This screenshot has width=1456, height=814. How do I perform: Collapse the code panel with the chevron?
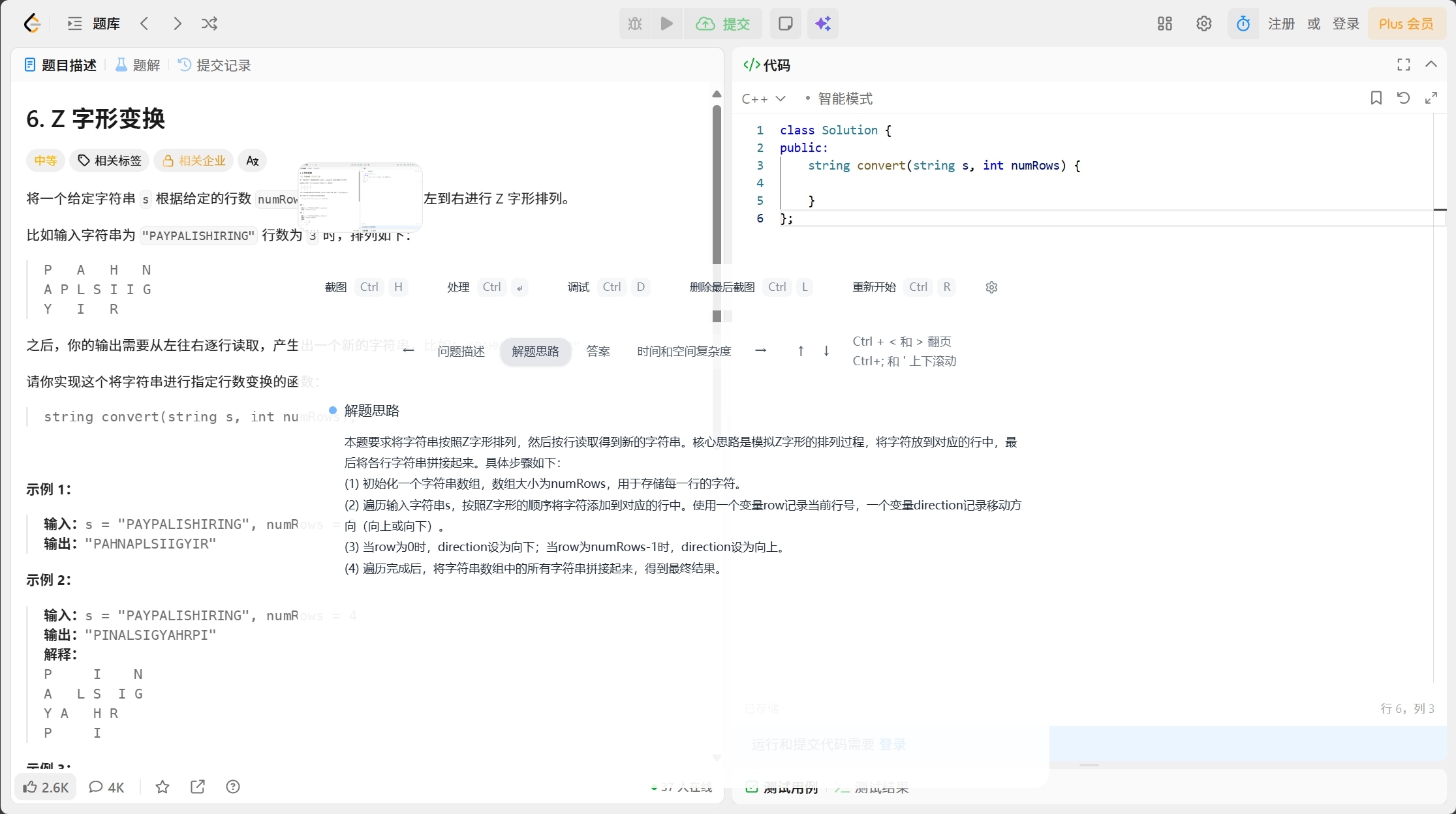[1431, 65]
